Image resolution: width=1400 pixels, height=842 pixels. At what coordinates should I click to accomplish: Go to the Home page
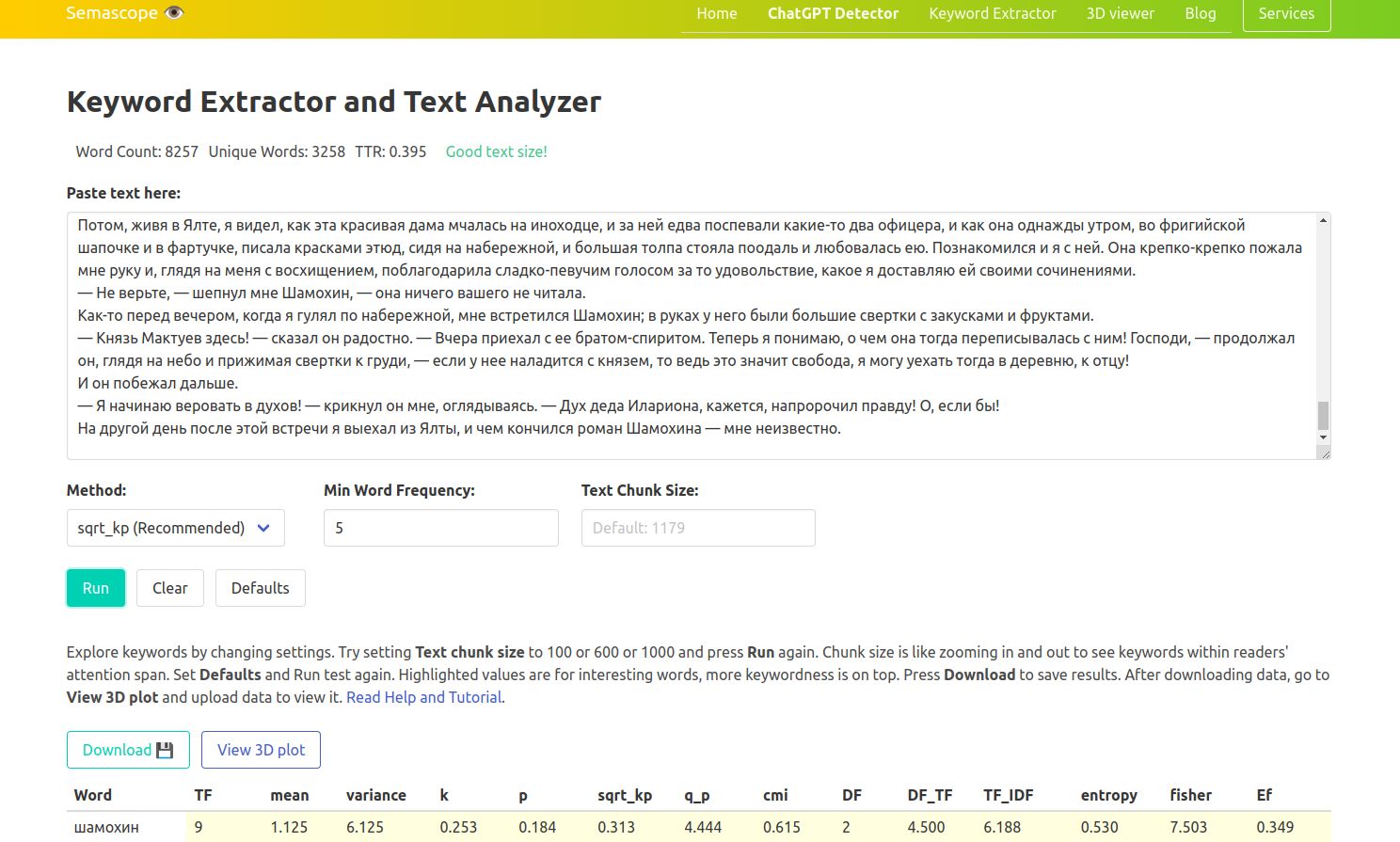point(716,13)
